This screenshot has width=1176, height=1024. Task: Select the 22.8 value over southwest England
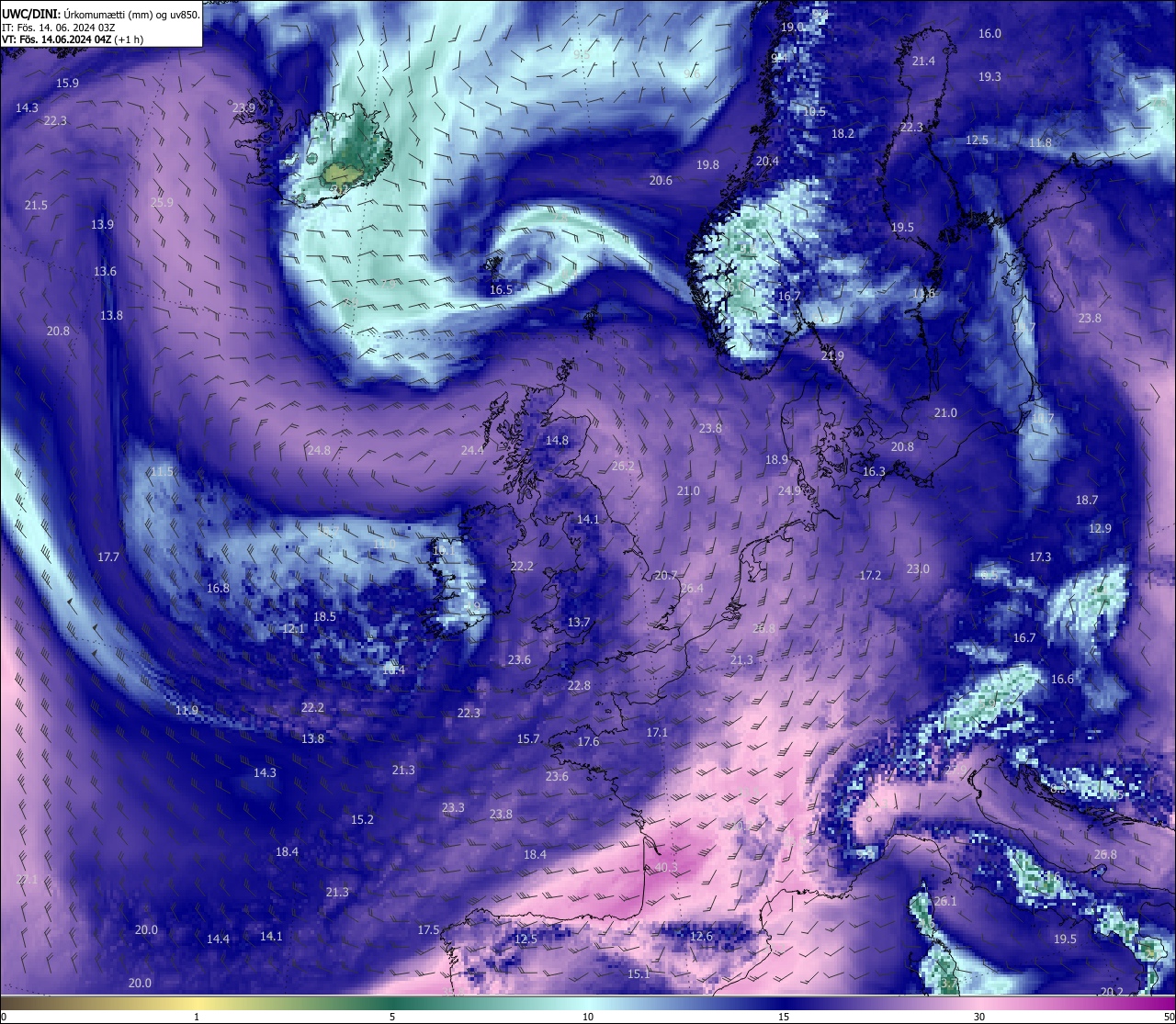pos(579,685)
